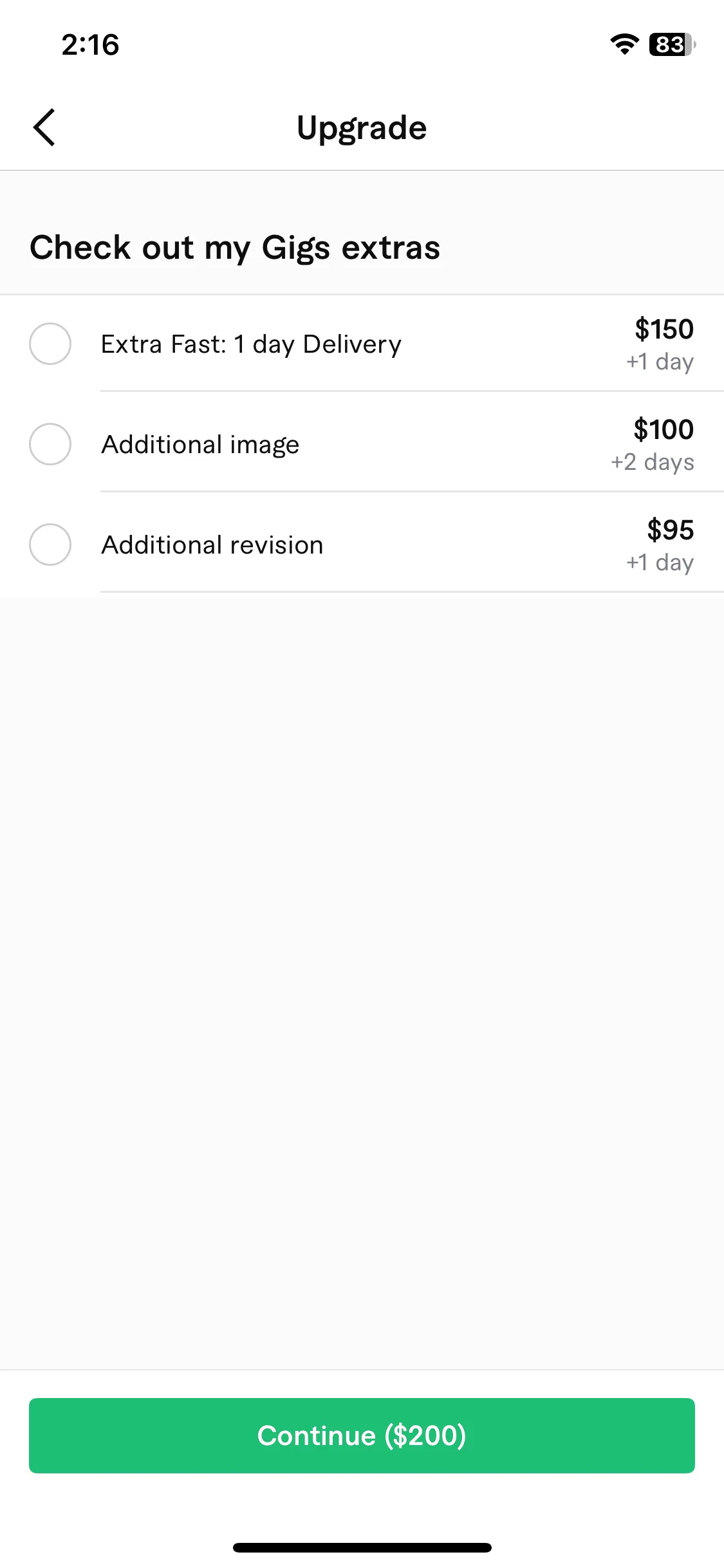The image size is (724, 1568).
Task: Select Extra Fast 1 day Delivery radio
Action: point(50,344)
